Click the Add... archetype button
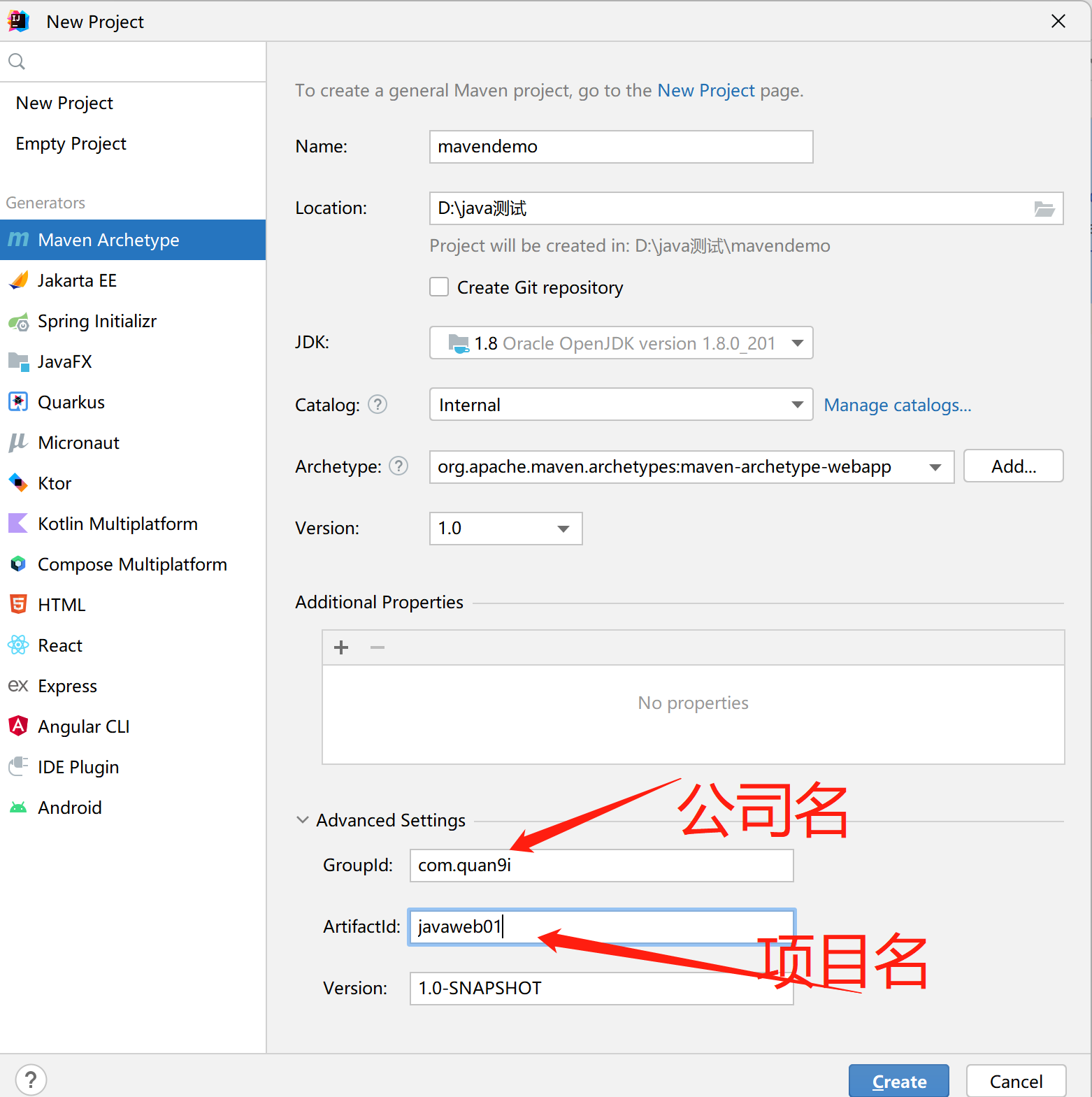Screen dimensions: 1092x1097 pyautogui.click(x=1014, y=466)
